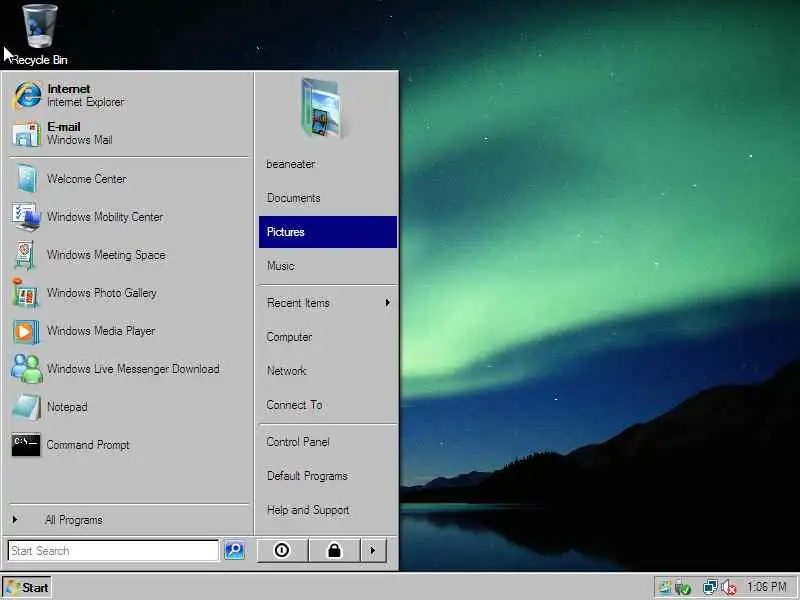This screenshot has height=600, width=800.
Task: Open Notepad icon
Action: (27, 407)
